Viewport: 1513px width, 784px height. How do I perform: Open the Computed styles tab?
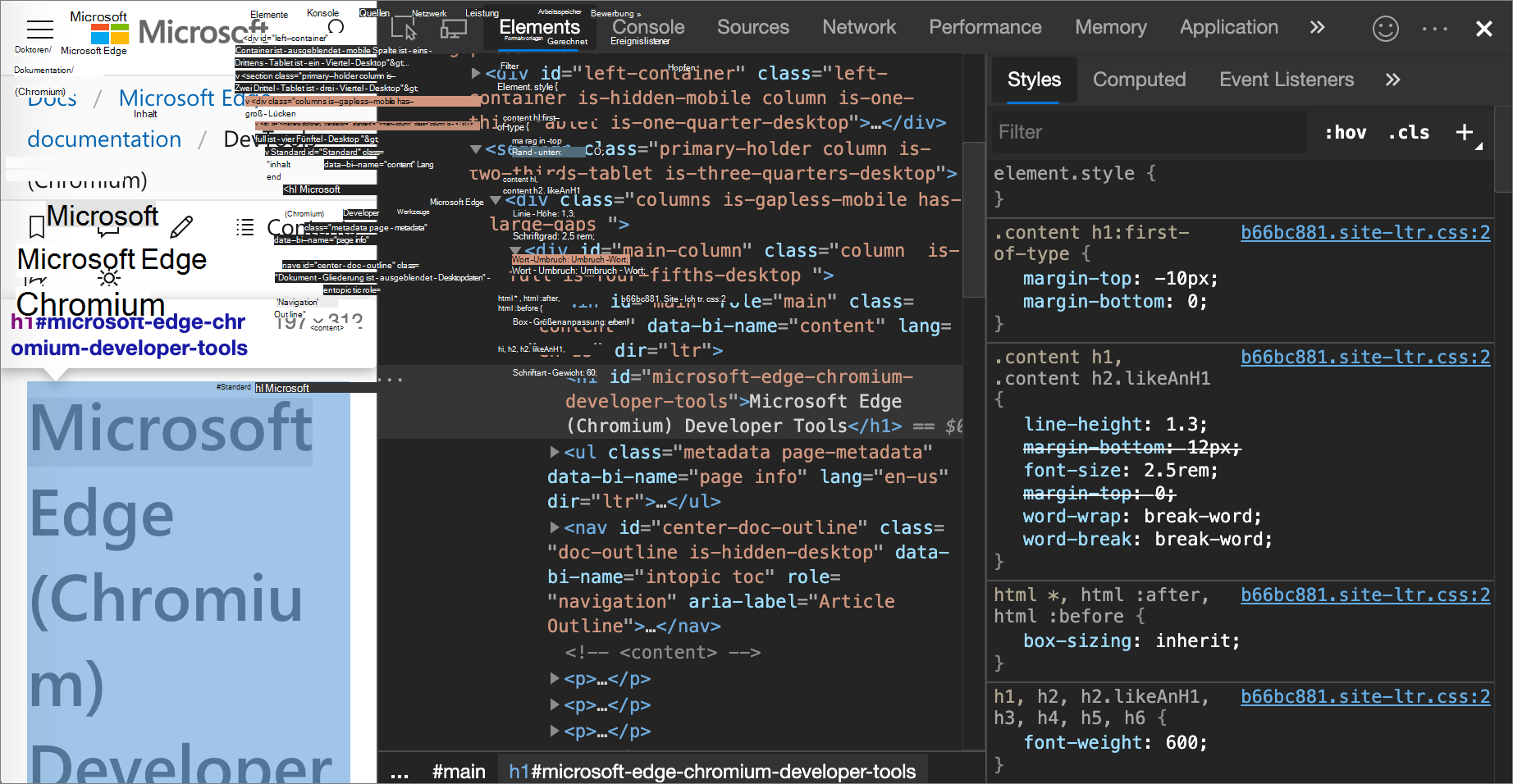tap(1139, 80)
